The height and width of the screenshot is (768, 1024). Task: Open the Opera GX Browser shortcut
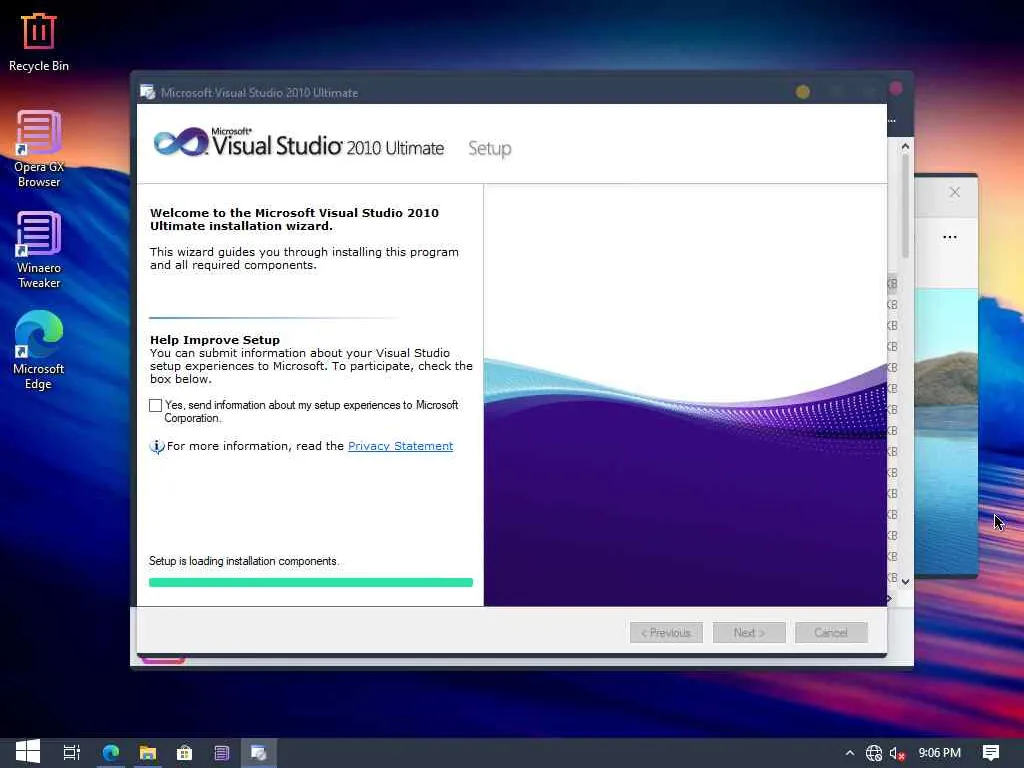[39, 149]
